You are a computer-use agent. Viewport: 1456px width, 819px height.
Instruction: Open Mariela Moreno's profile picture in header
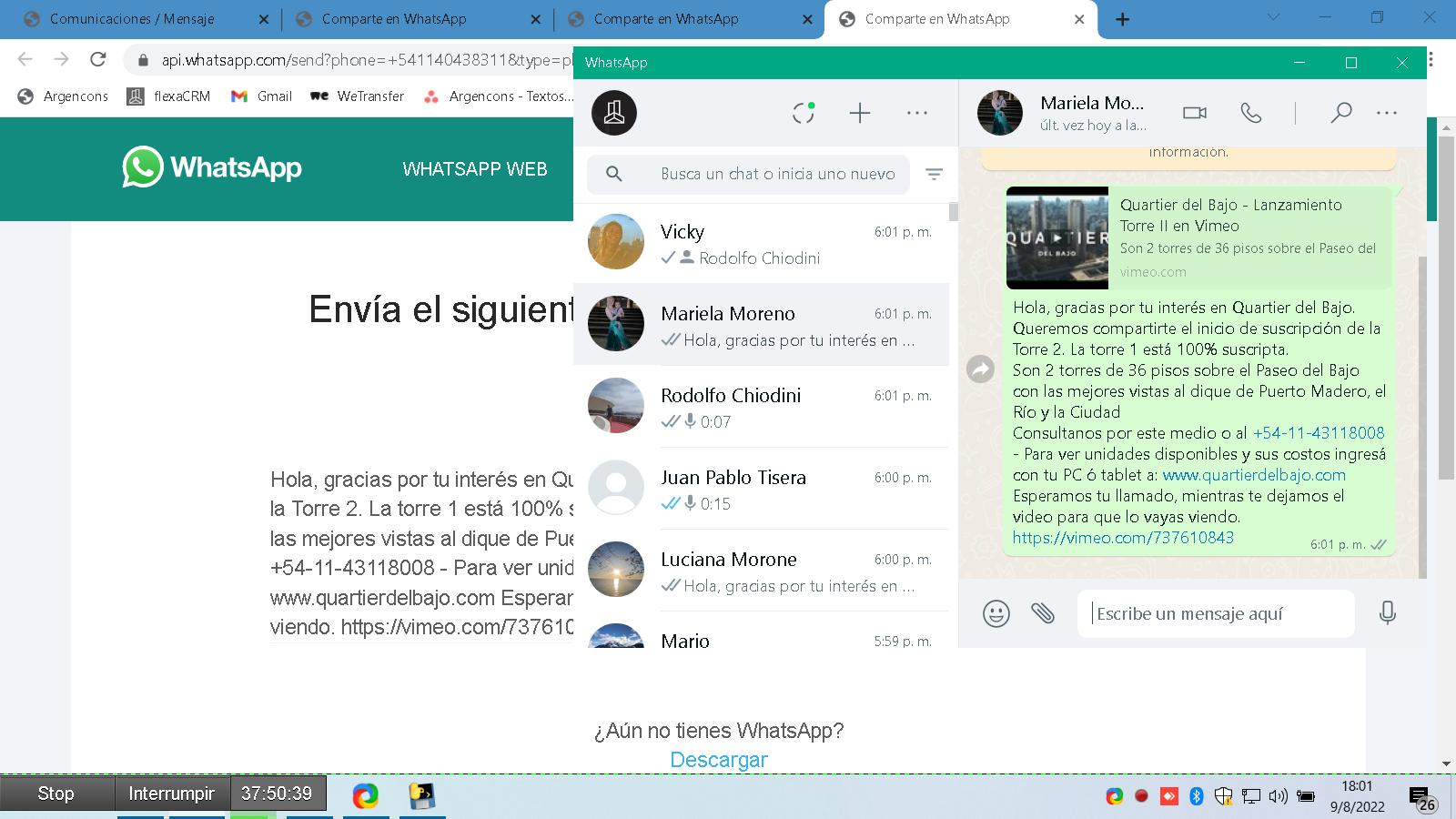[1000, 113]
